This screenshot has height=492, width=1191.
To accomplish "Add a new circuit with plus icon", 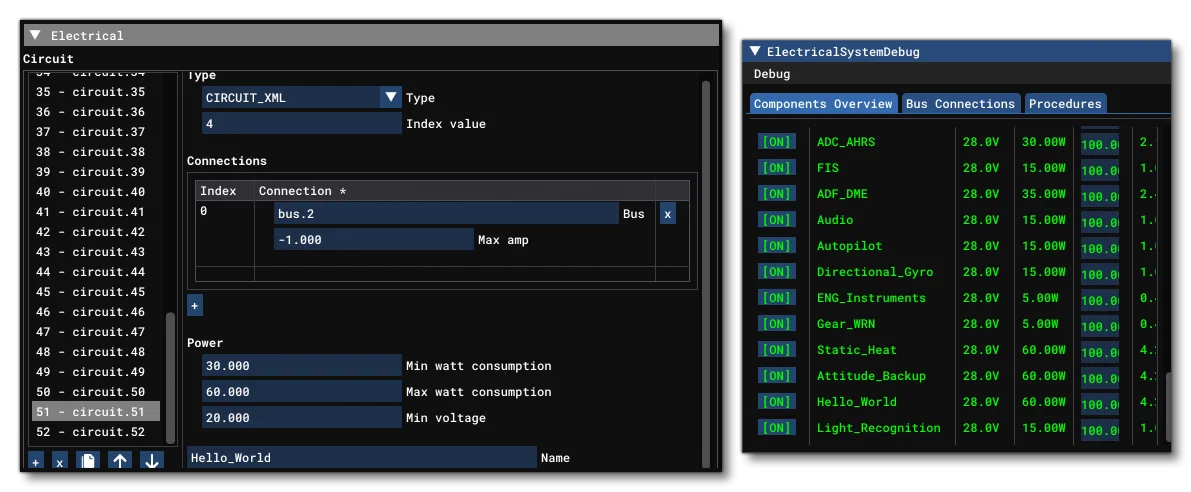I will click(x=36, y=462).
